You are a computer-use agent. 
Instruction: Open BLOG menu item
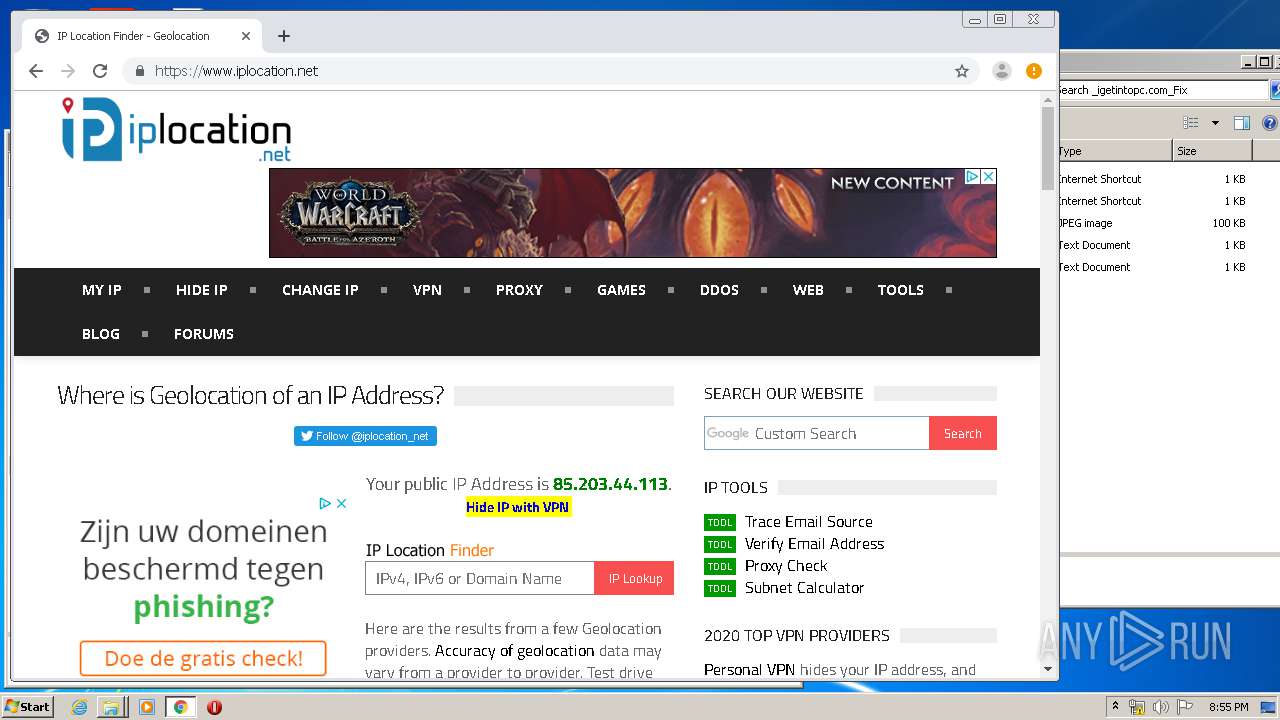(x=101, y=334)
